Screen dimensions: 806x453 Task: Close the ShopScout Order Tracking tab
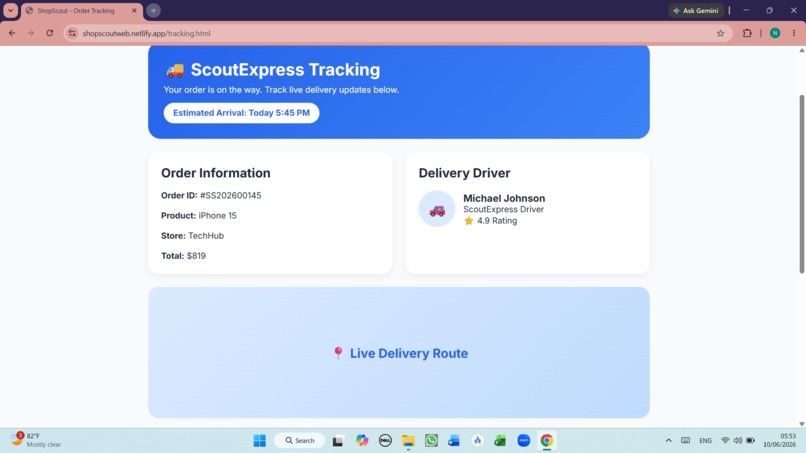point(134,10)
